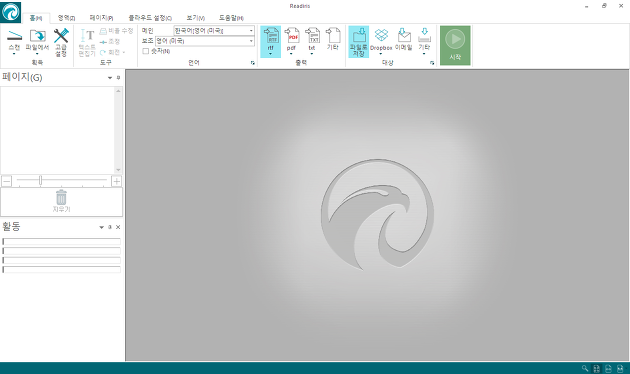Click the last page-view icon in status bar
This screenshot has width=630, height=374.
(x=620, y=368)
